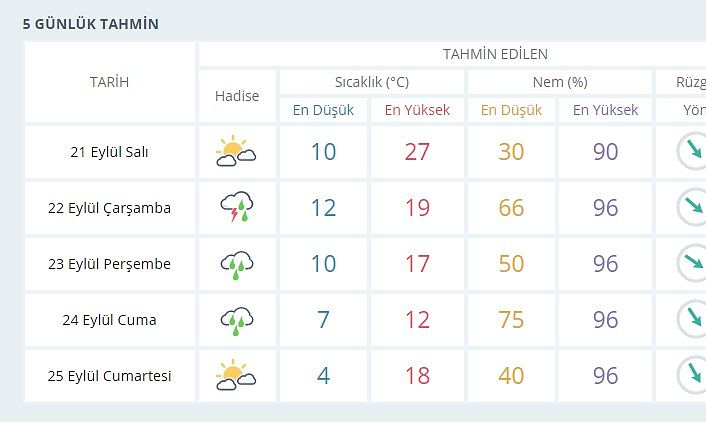Click the partly sunny icon for 25 Eylül Cumartesi
706x431 pixels.
(x=236, y=376)
